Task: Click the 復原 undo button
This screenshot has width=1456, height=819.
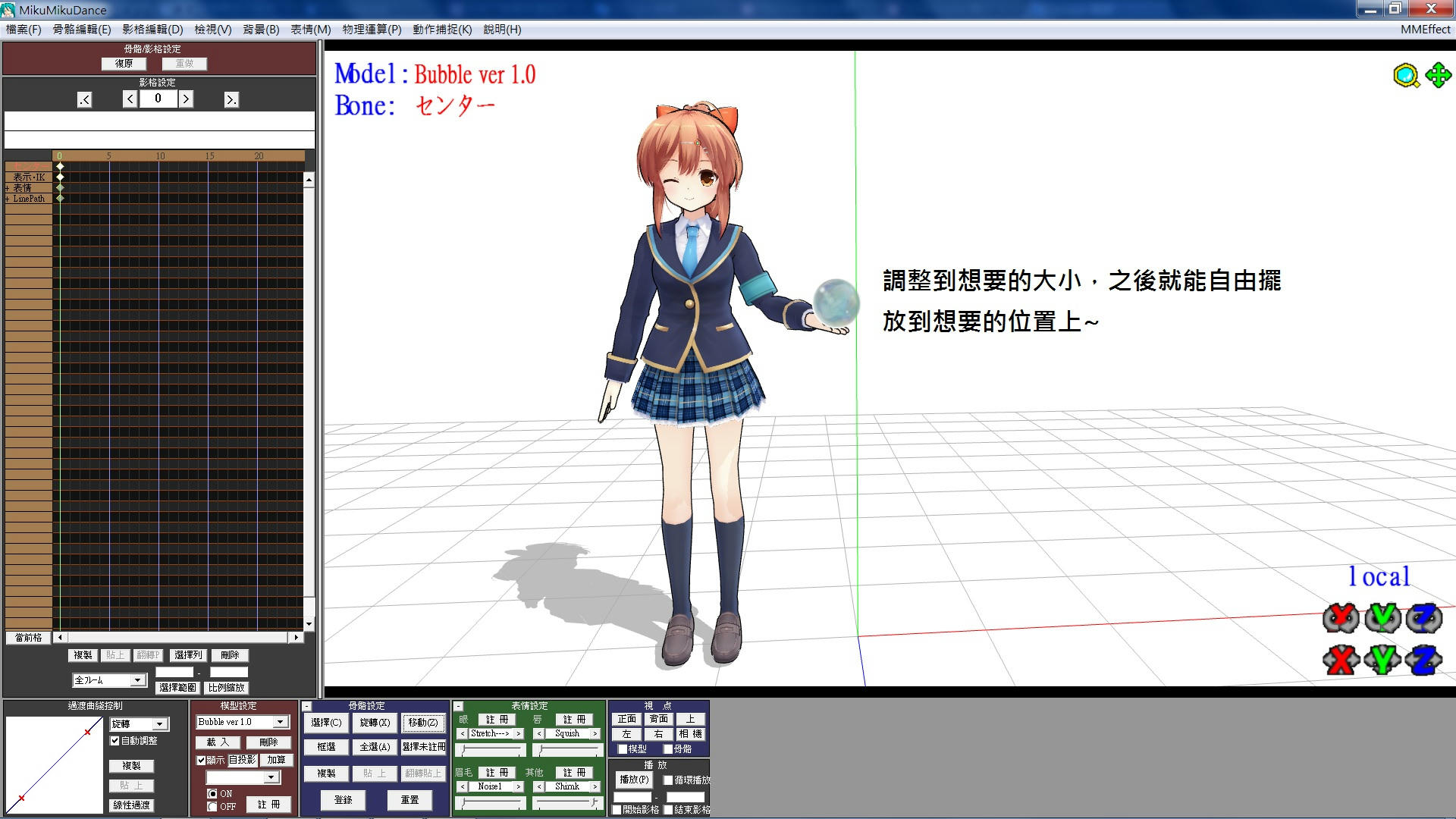Action: point(124,64)
